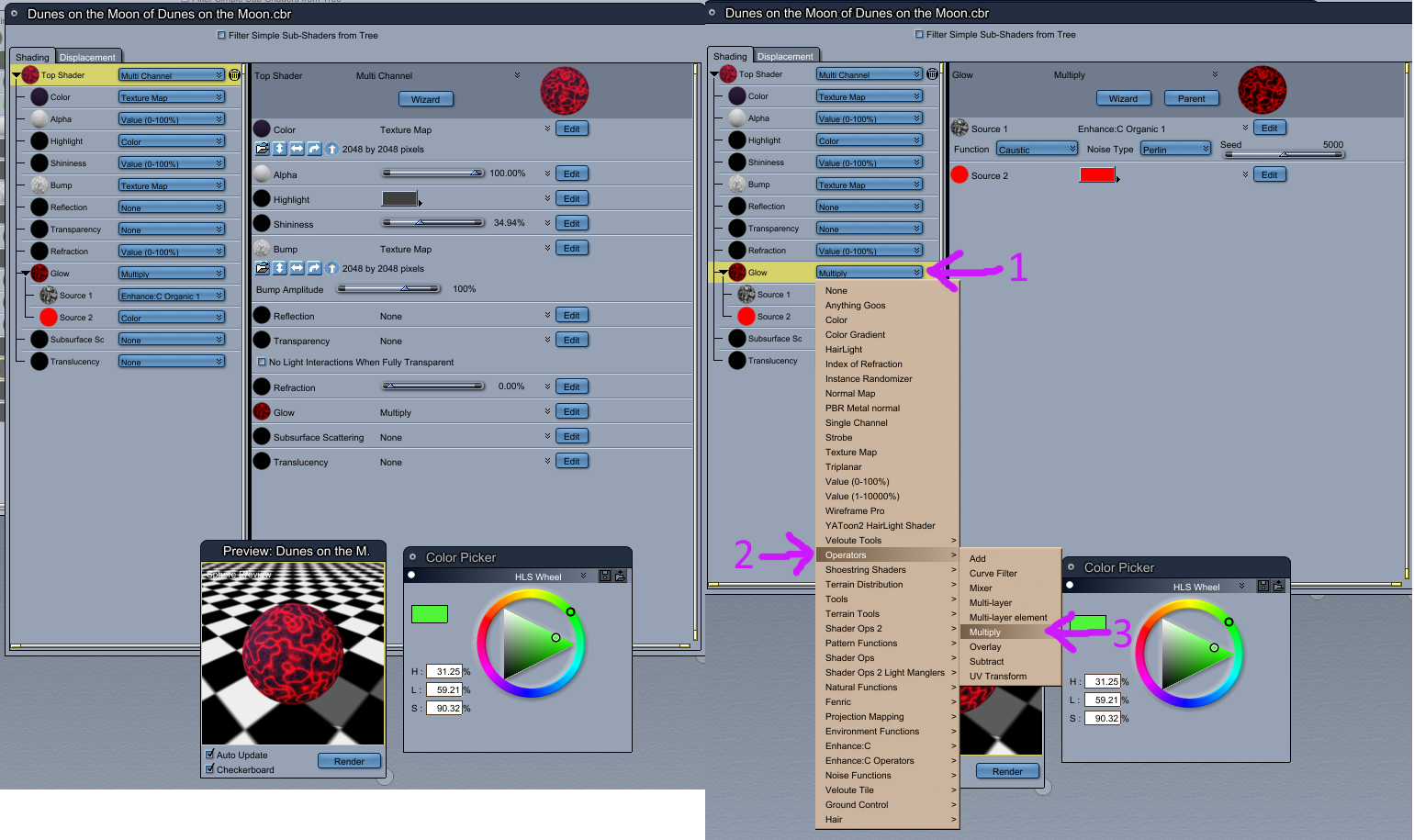This screenshot has height=840, width=1414.
Task: Flip Color texture map horizontally
Action: coord(297,149)
